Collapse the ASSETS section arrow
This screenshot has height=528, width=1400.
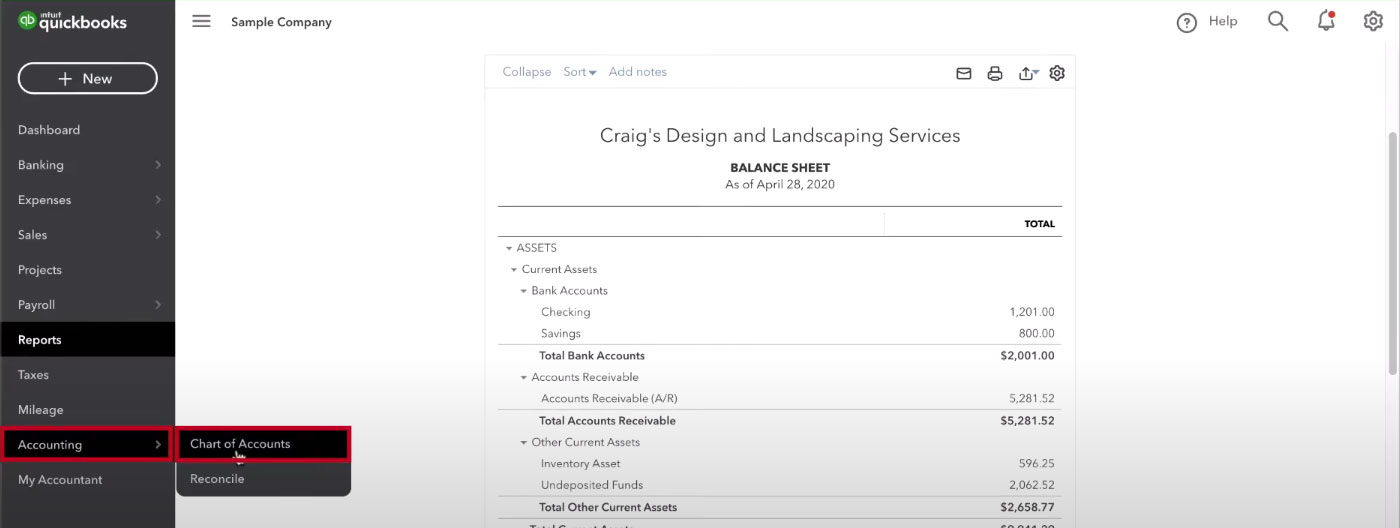point(509,248)
